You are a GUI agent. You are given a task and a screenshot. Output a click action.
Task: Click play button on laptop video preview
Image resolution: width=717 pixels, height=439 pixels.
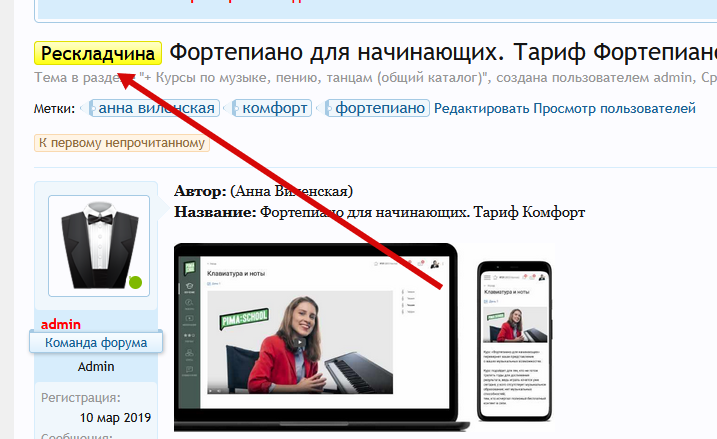(297, 343)
